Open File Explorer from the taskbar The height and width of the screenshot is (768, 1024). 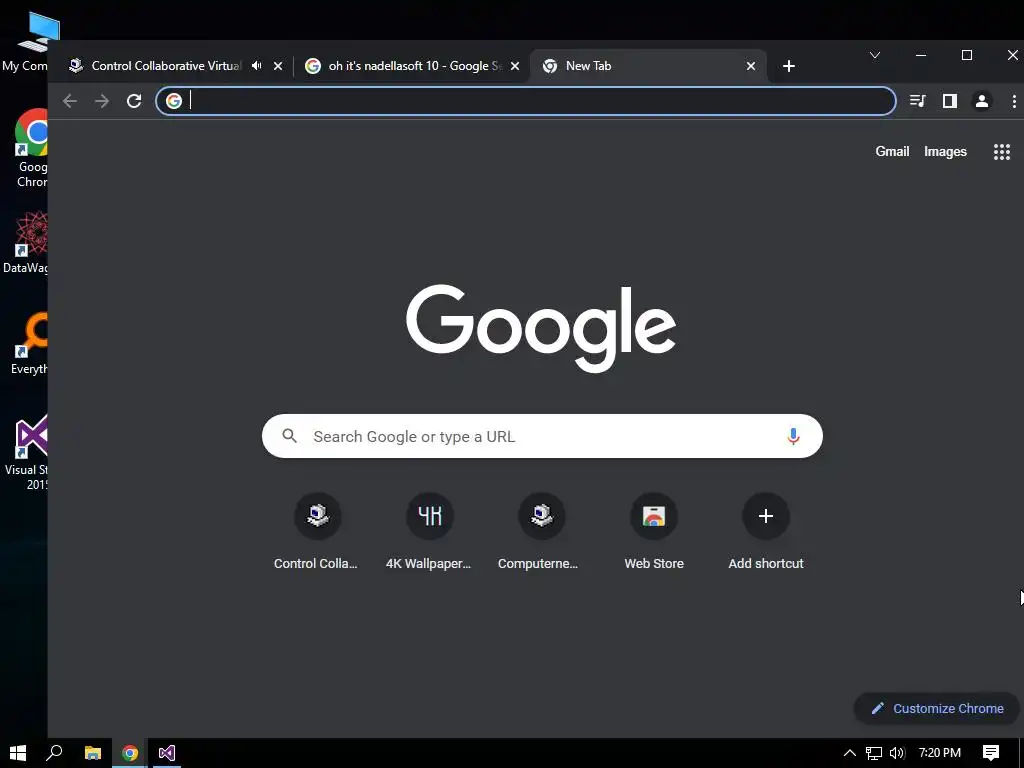coord(93,753)
